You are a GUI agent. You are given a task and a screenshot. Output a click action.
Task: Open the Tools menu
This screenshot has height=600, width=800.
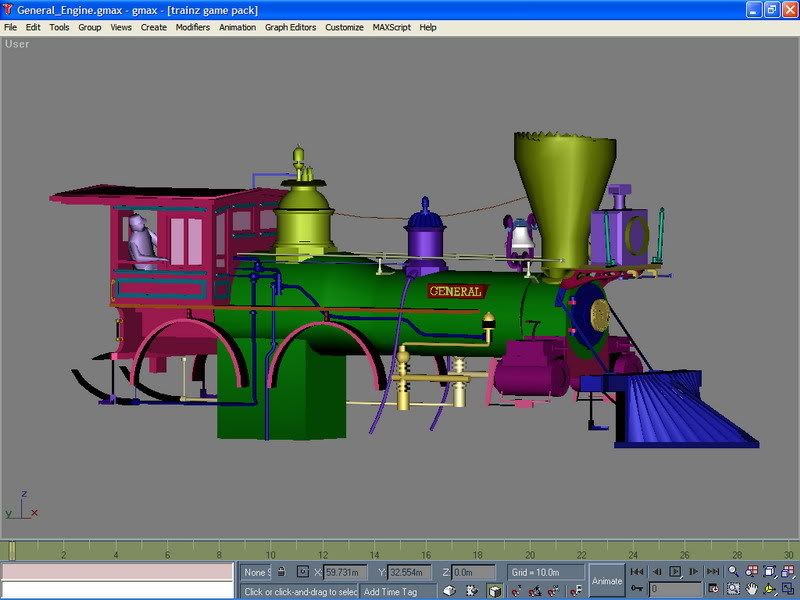(59, 28)
